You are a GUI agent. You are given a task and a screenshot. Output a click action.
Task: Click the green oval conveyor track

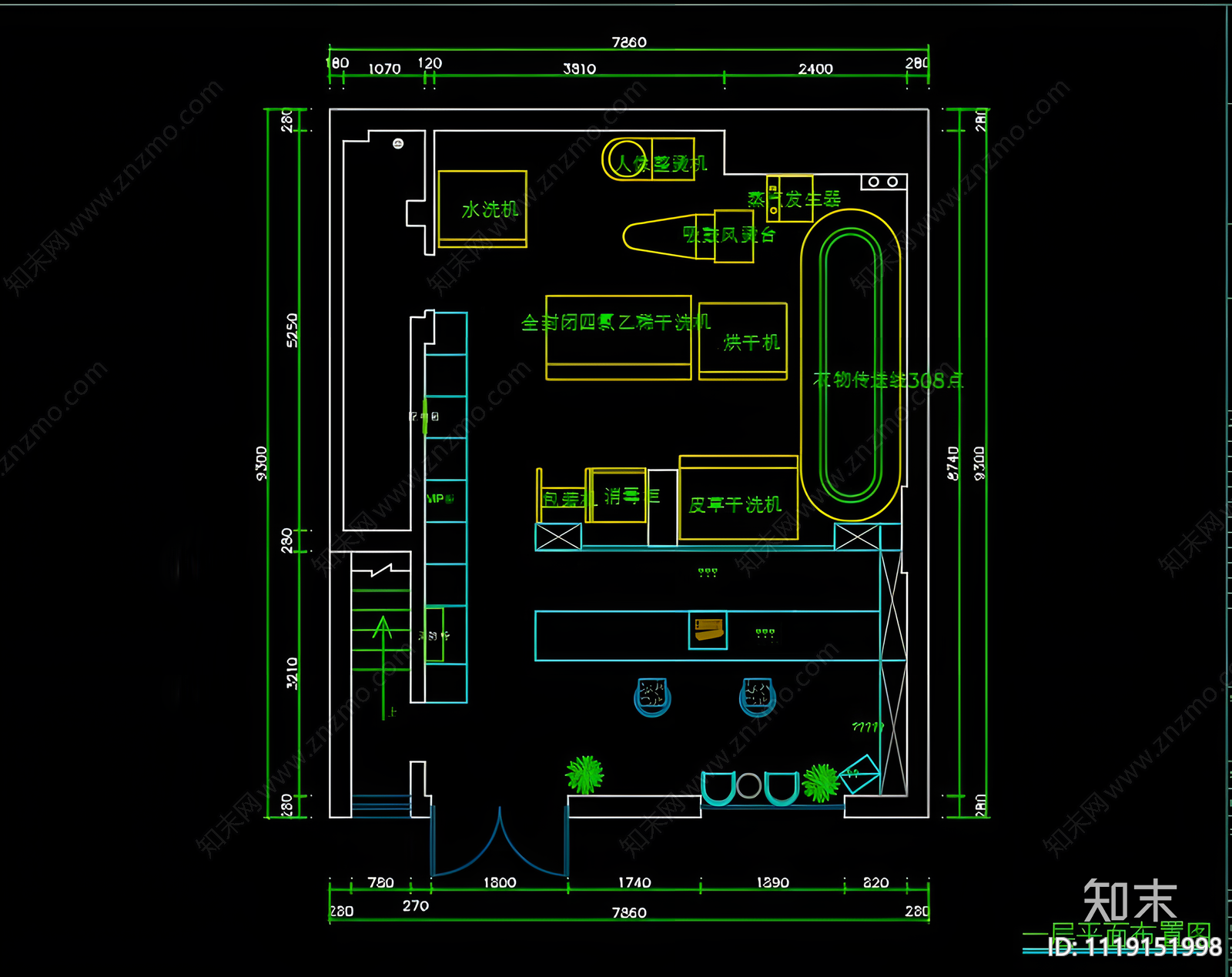851,365
